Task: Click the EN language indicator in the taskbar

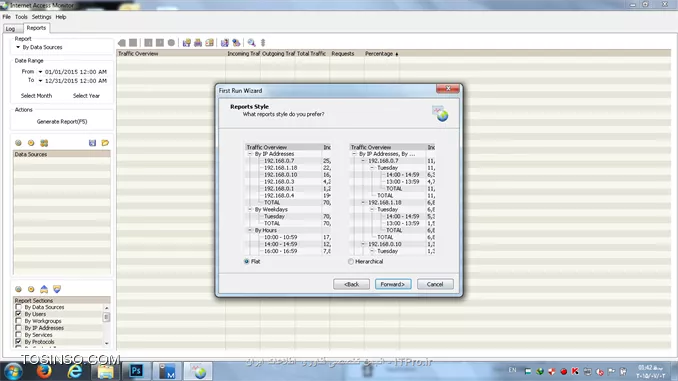Action: (x=512, y=370)
